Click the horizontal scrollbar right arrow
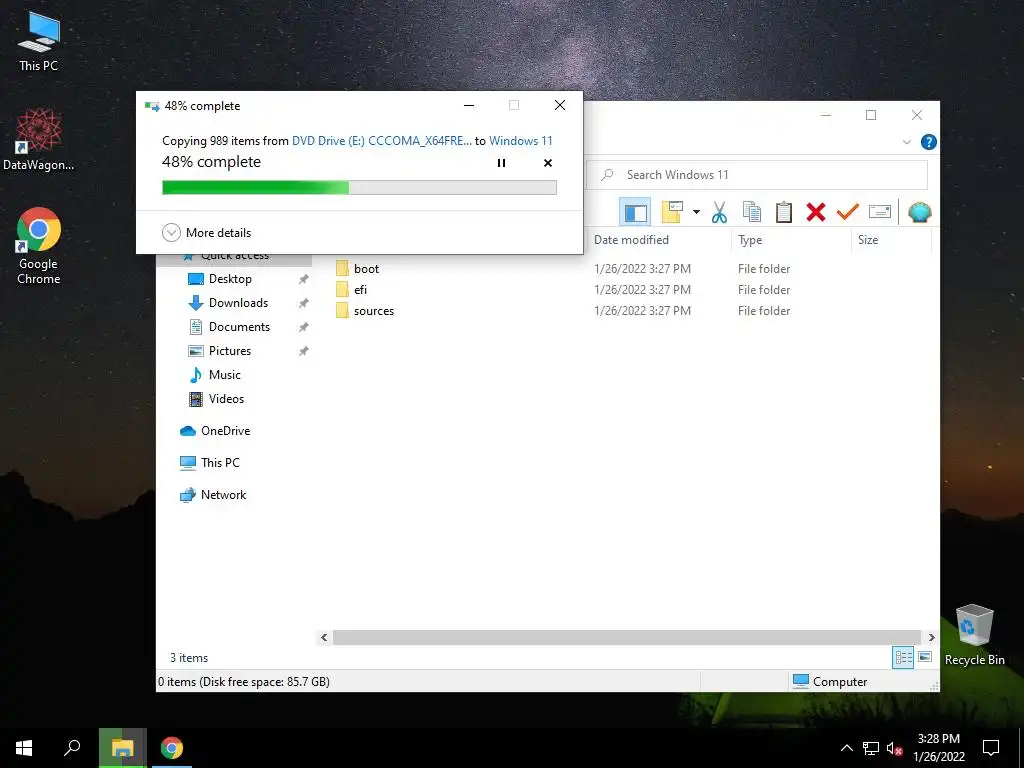 click(931, 637)
